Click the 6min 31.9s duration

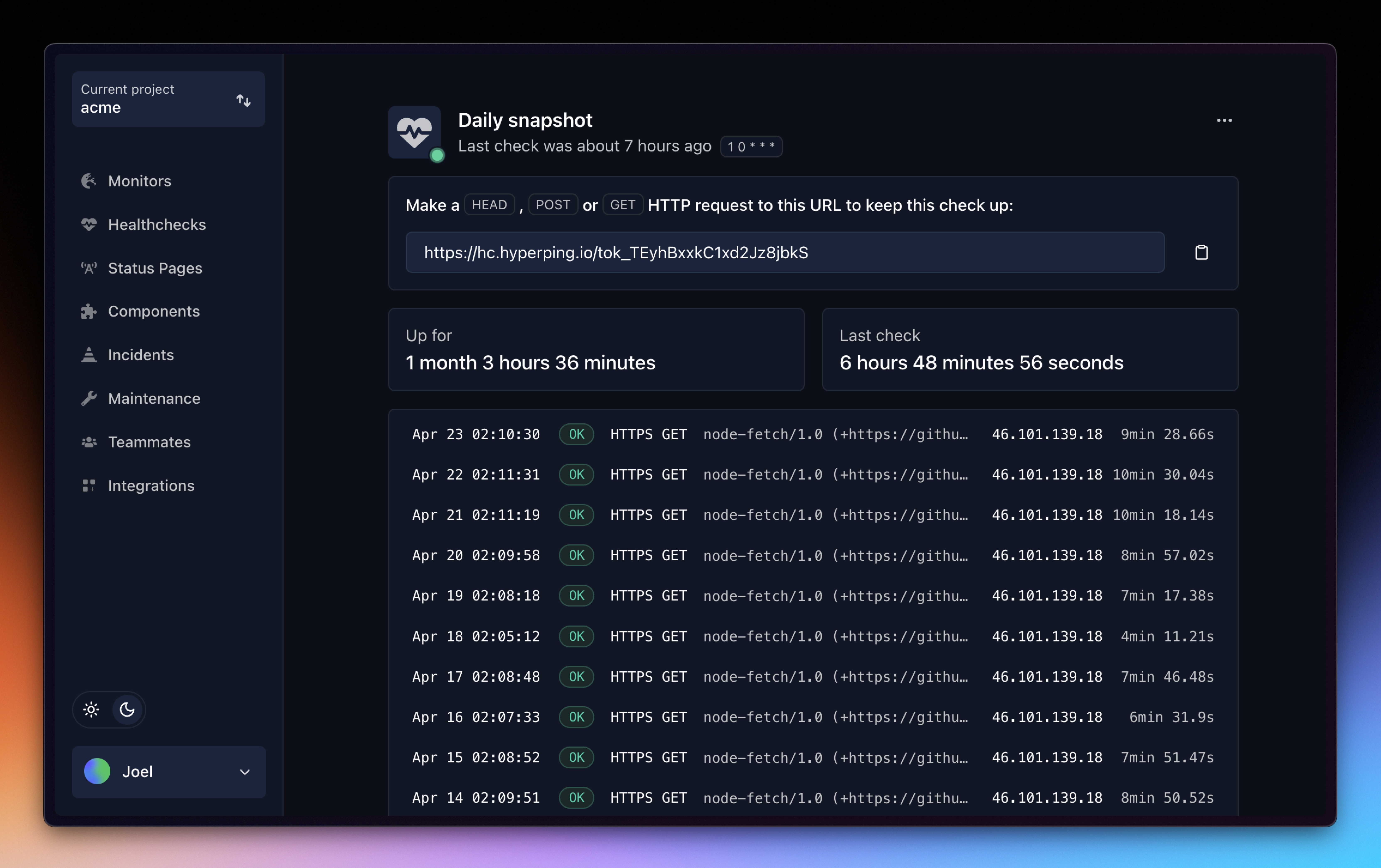click(x=1171, y=717)
